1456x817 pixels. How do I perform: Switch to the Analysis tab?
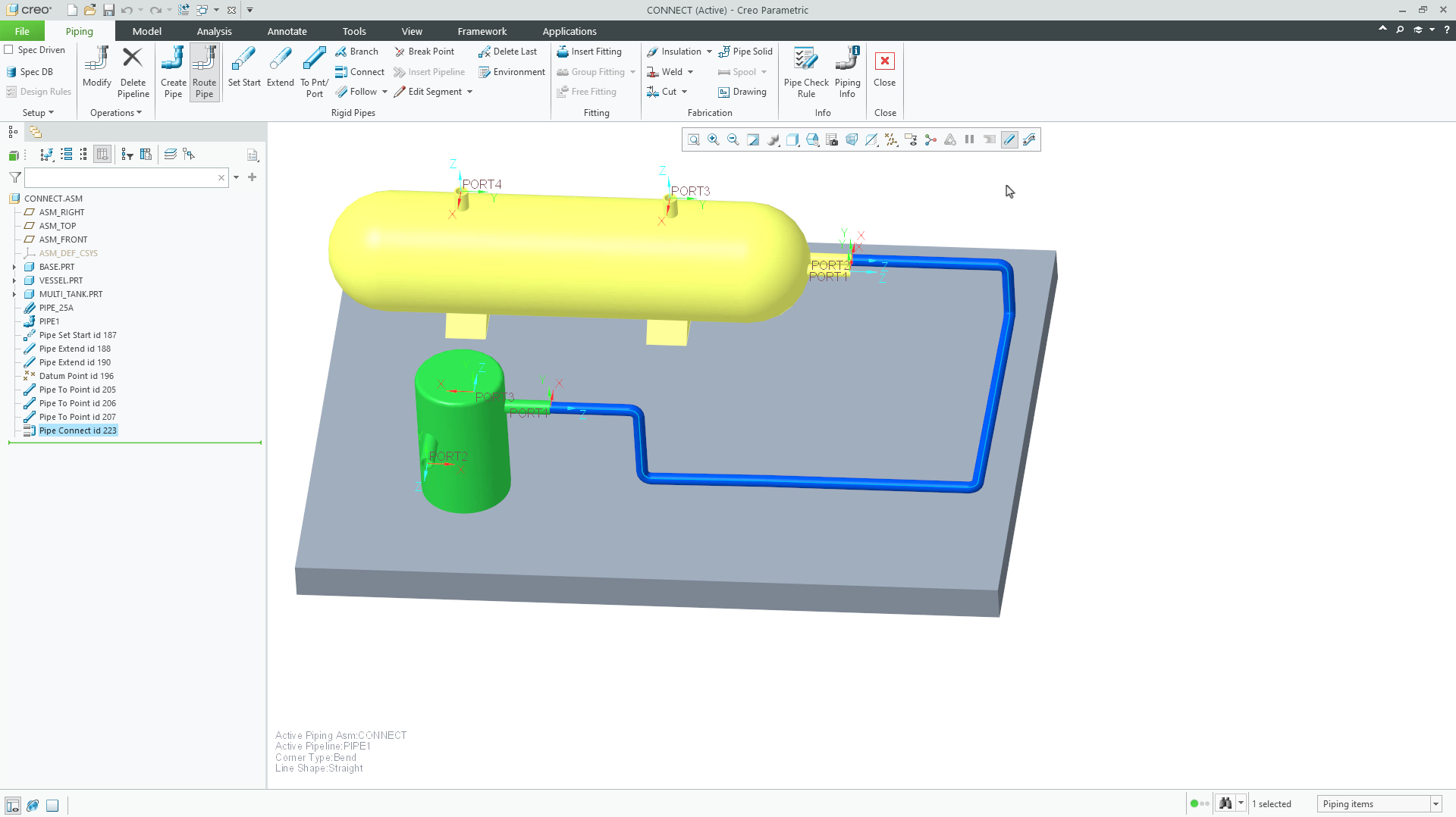(x=214, y=31)
